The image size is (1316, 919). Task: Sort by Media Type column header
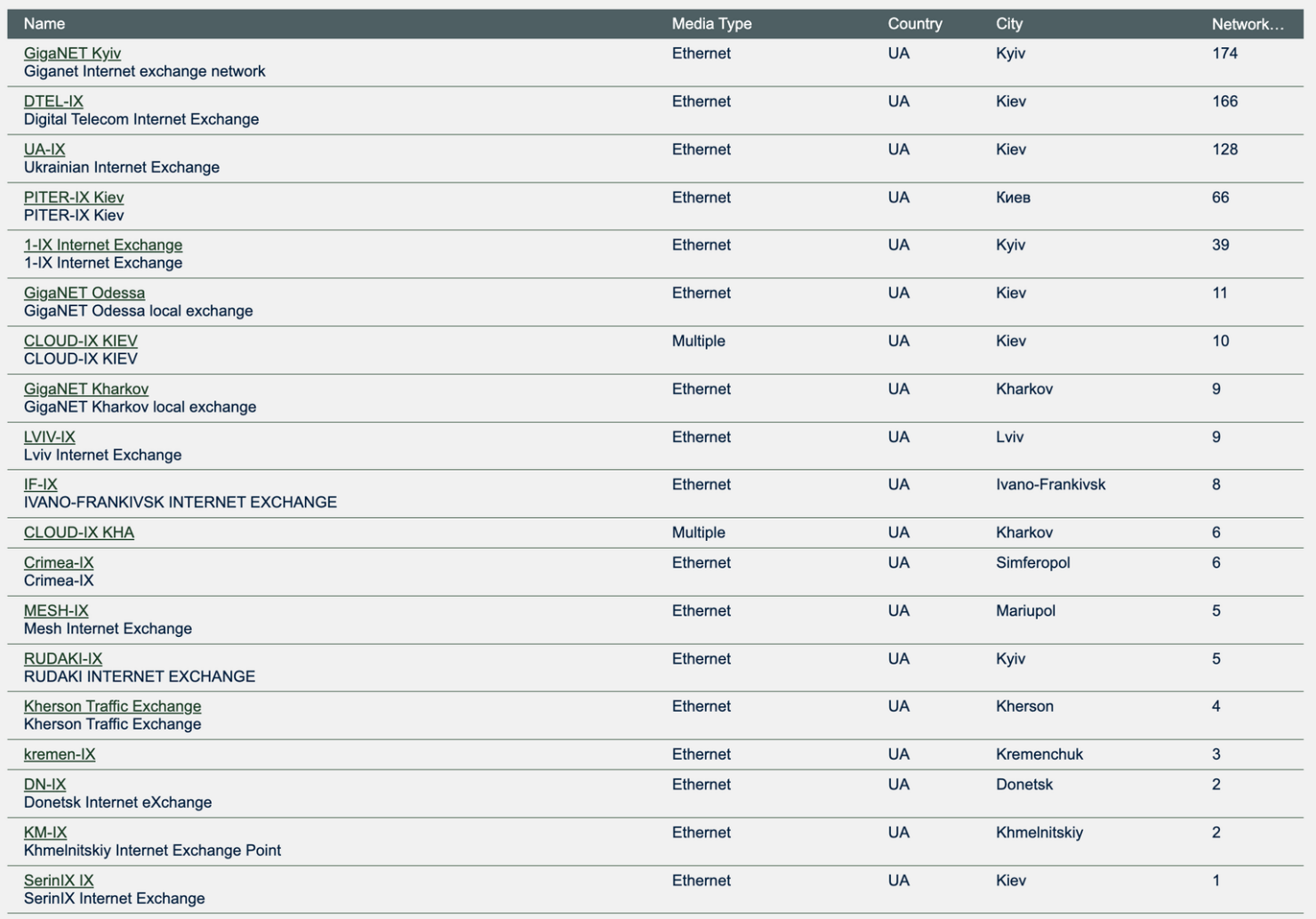[x=711, y=24]
